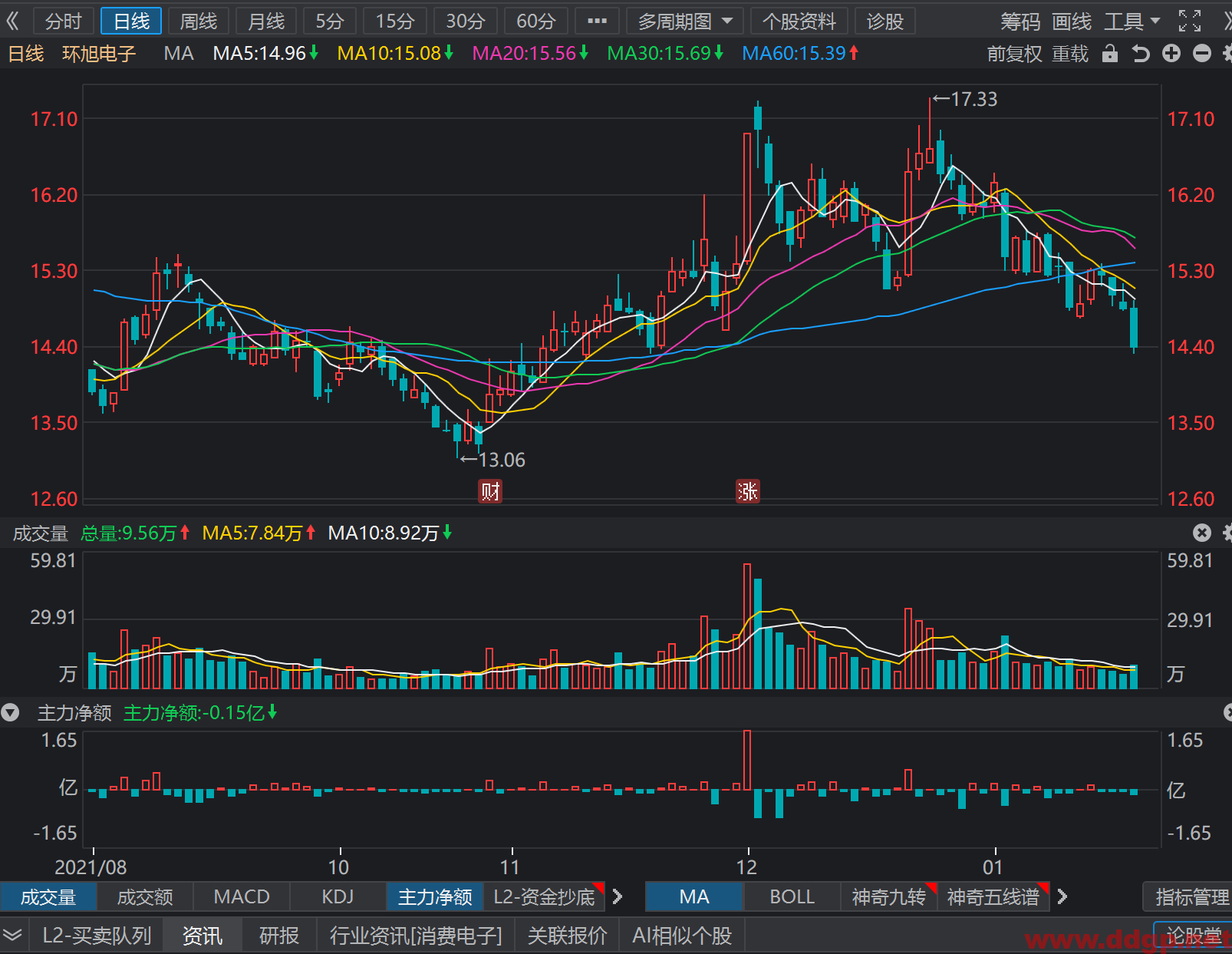This screenshot has width=1232, height=954.
Task: Select 神奇九转 indicator
Action: point(889,896)
